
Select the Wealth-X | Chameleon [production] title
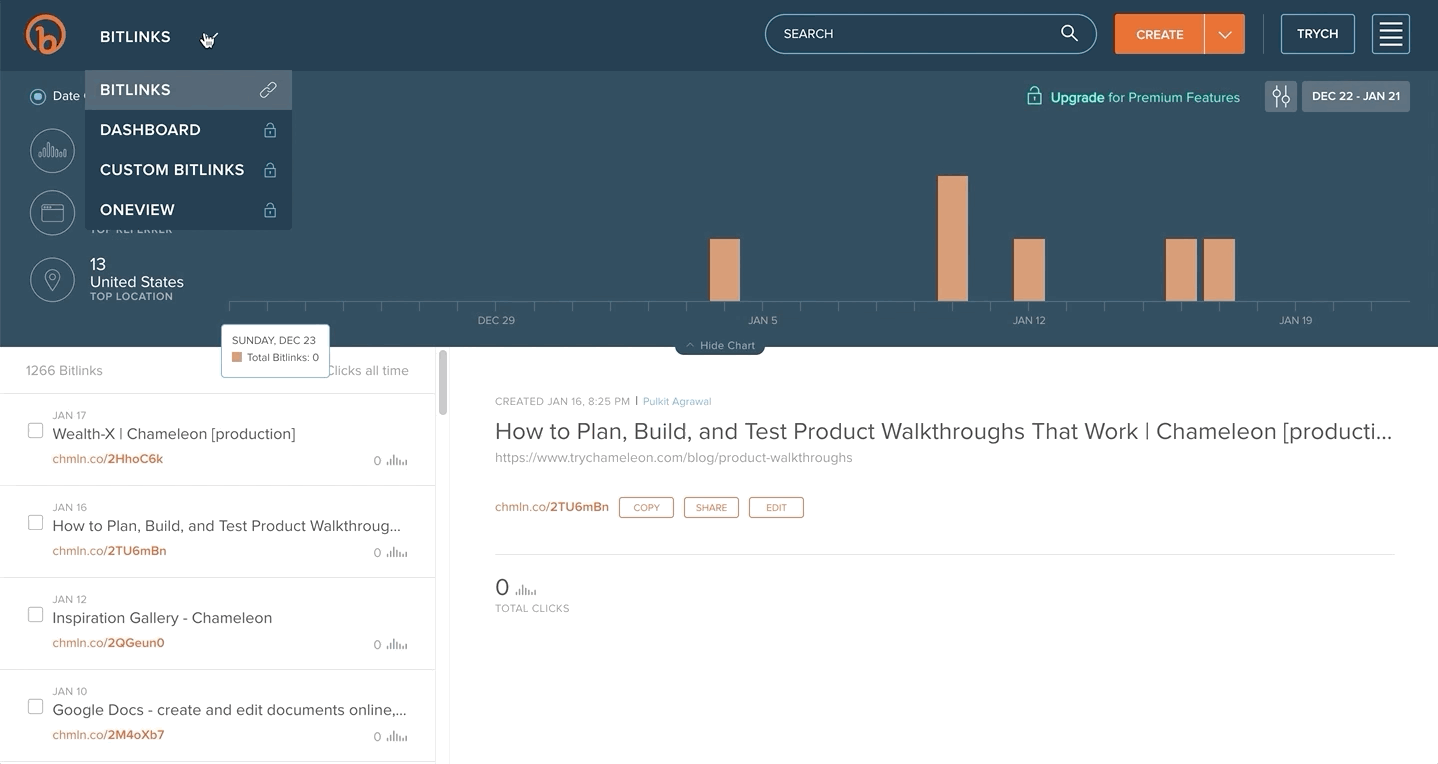coord(174,434)
